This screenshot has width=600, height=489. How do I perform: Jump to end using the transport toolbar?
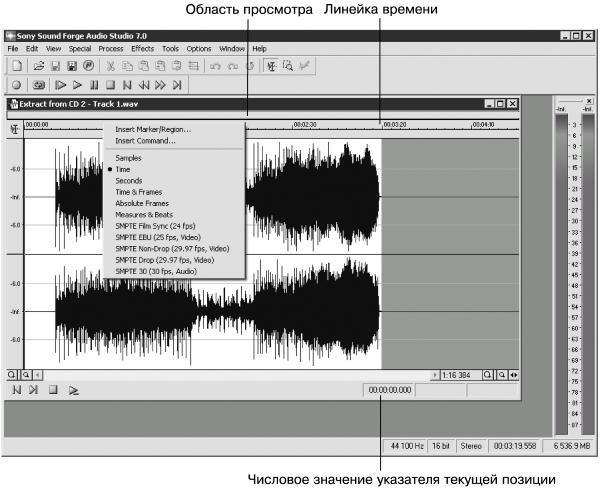[x=177, y=85]
